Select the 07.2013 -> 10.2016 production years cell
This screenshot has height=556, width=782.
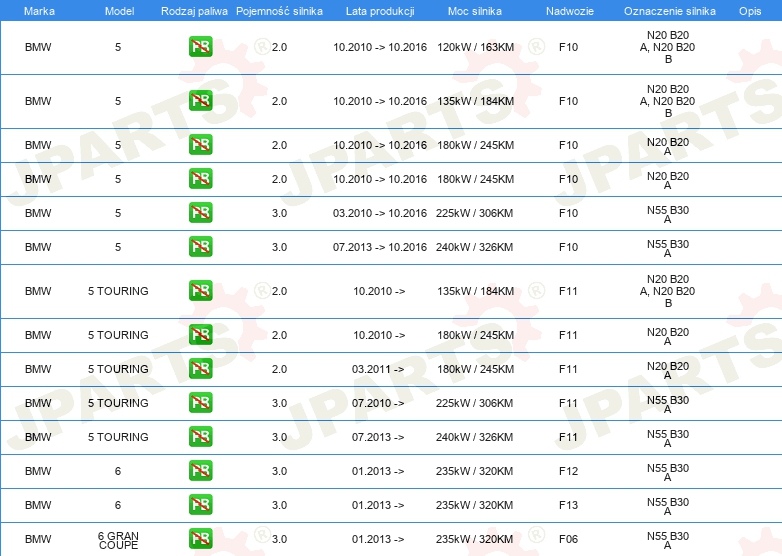[380, 247]
